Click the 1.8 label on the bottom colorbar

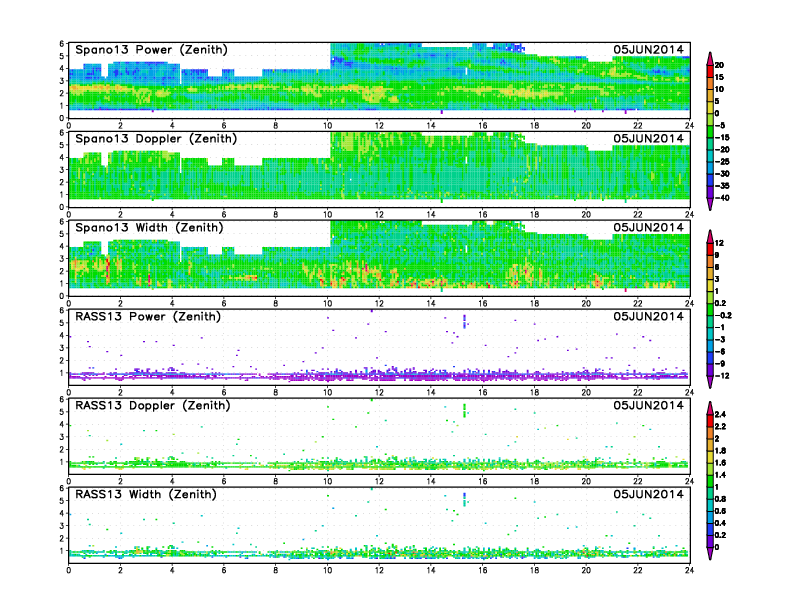[x=720, y=451]
